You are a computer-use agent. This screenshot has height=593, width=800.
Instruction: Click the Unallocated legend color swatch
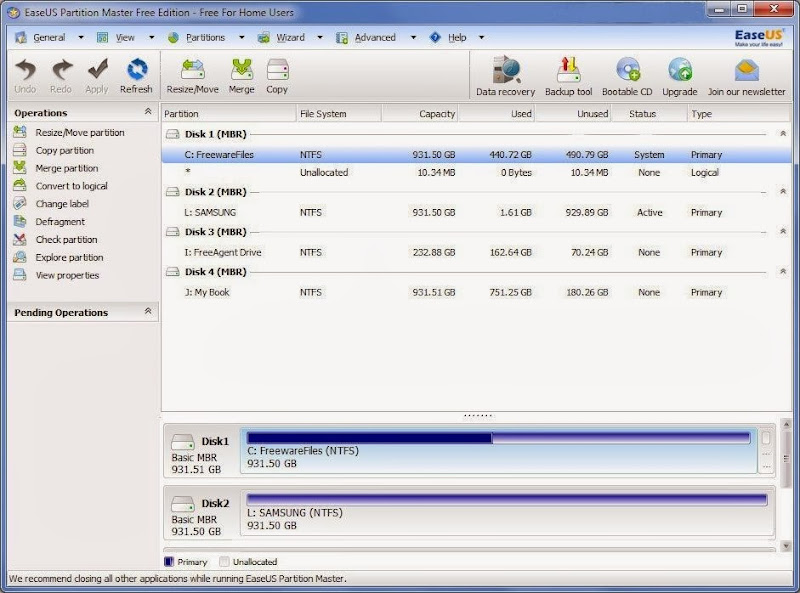(x=223, y=561)
